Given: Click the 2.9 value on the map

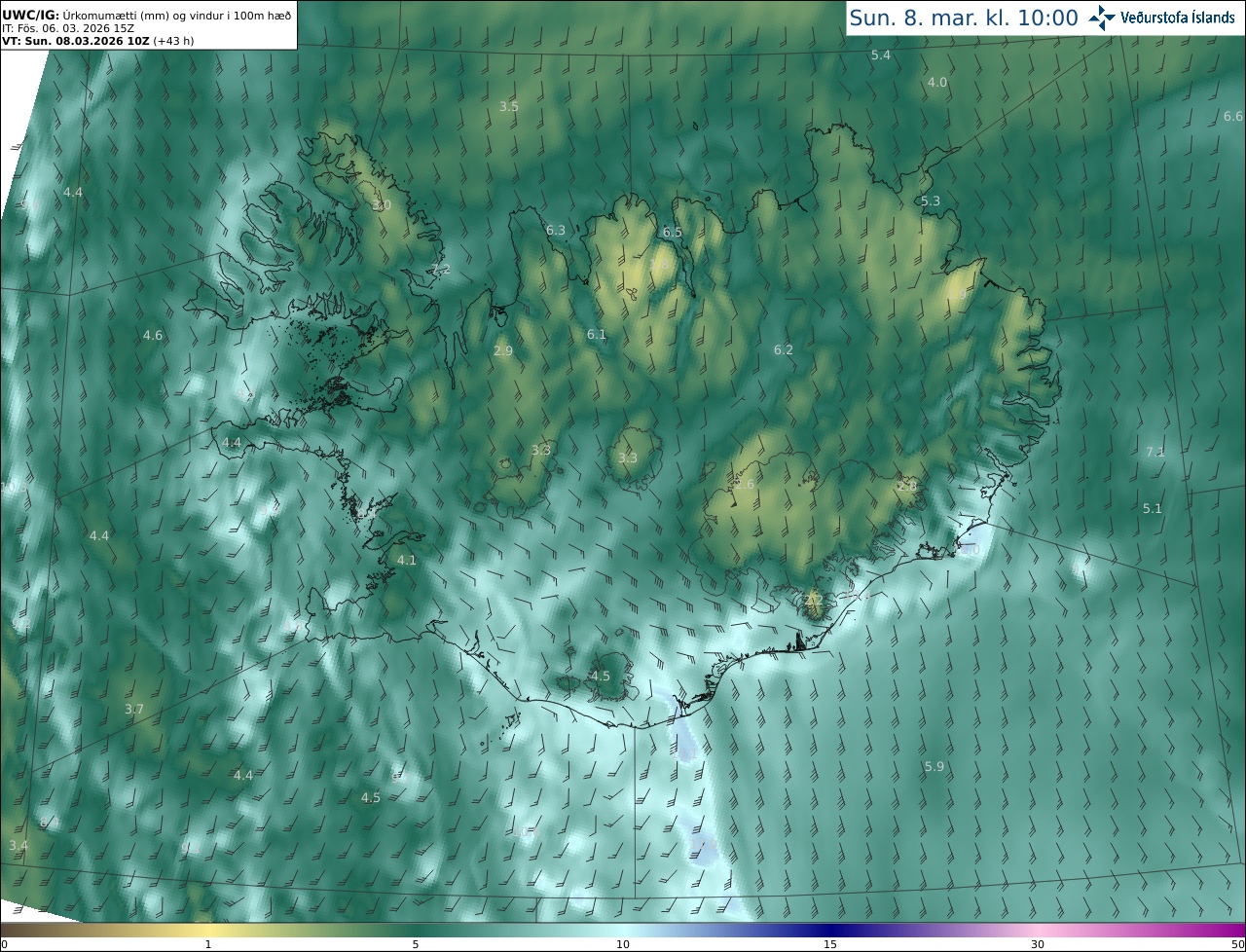Looking at the screenshot, I should (x=503, y=350).
